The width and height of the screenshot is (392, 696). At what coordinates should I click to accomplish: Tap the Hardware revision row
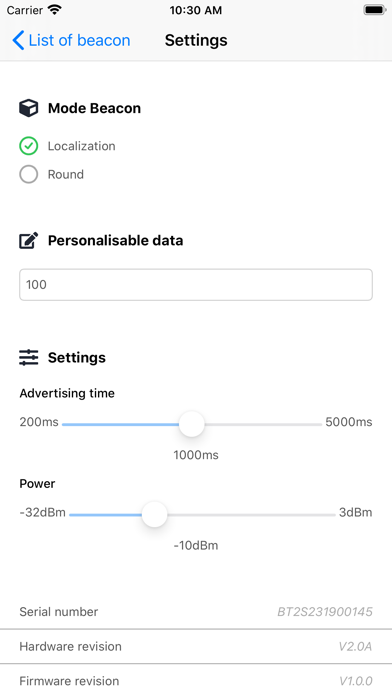(x=196, y=646)
